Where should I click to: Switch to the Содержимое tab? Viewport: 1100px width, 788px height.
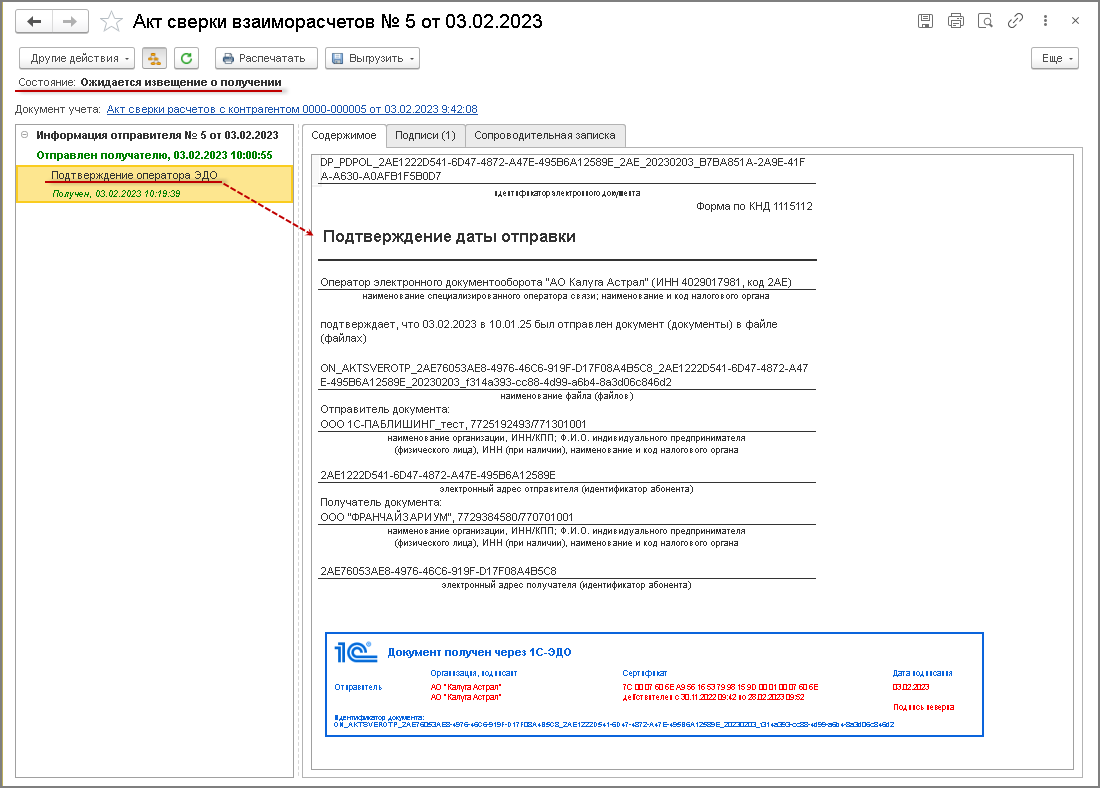(344, 135)
